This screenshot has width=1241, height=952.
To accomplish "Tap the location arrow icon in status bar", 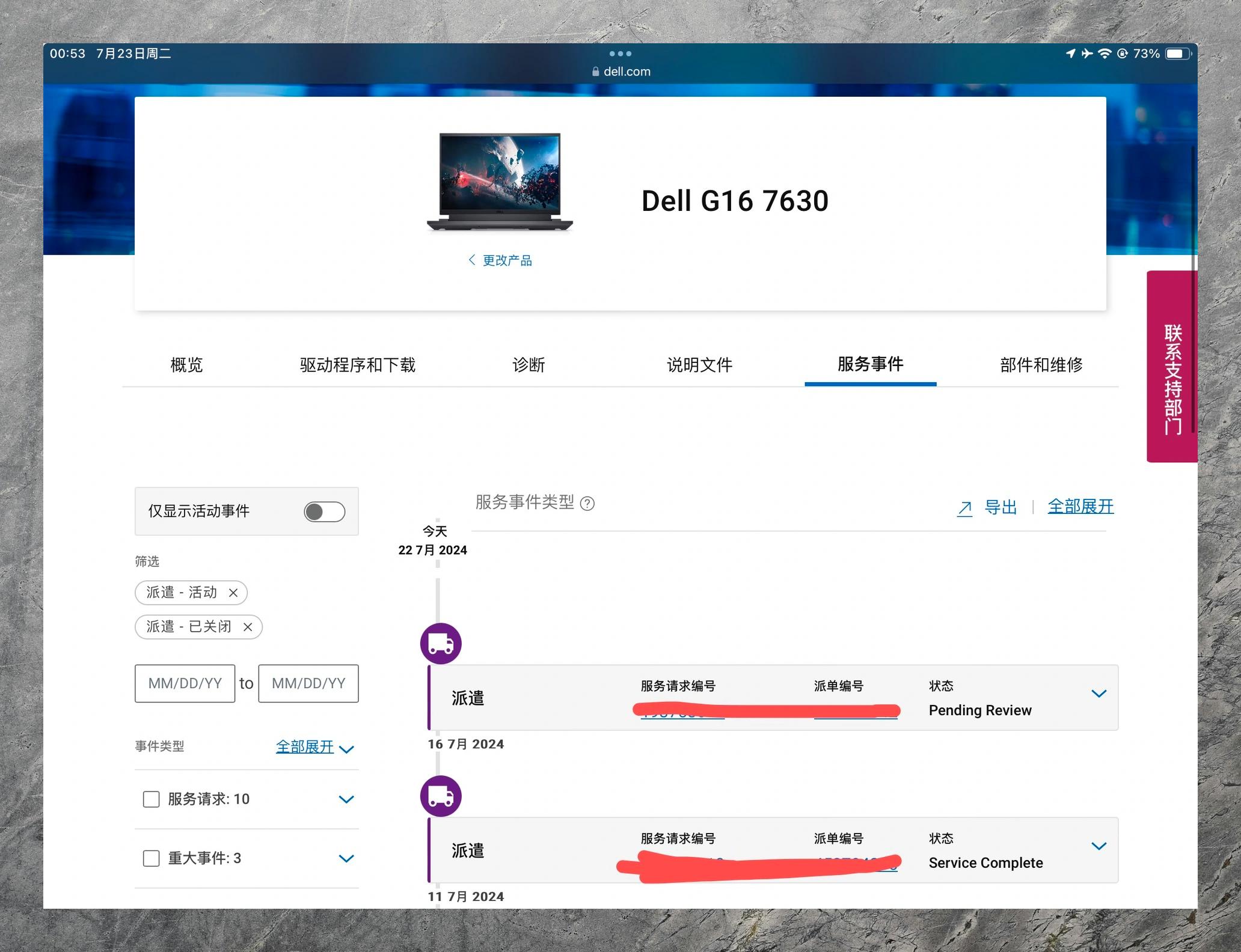I will pos(1071,53).
